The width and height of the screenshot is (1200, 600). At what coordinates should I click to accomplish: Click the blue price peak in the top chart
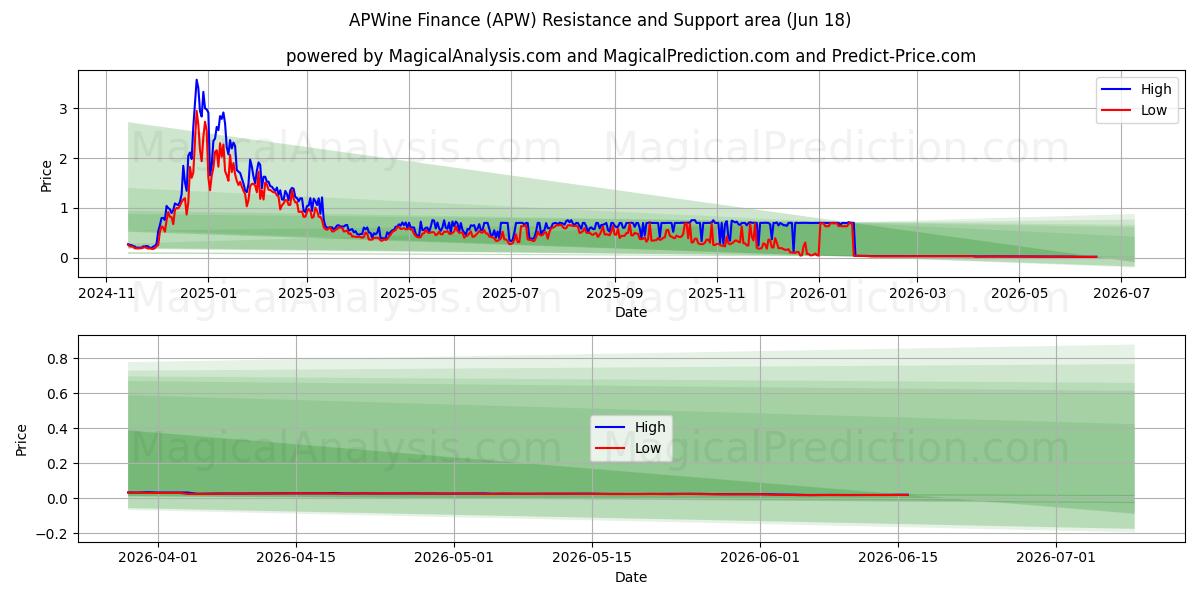(x=196, y=80)
